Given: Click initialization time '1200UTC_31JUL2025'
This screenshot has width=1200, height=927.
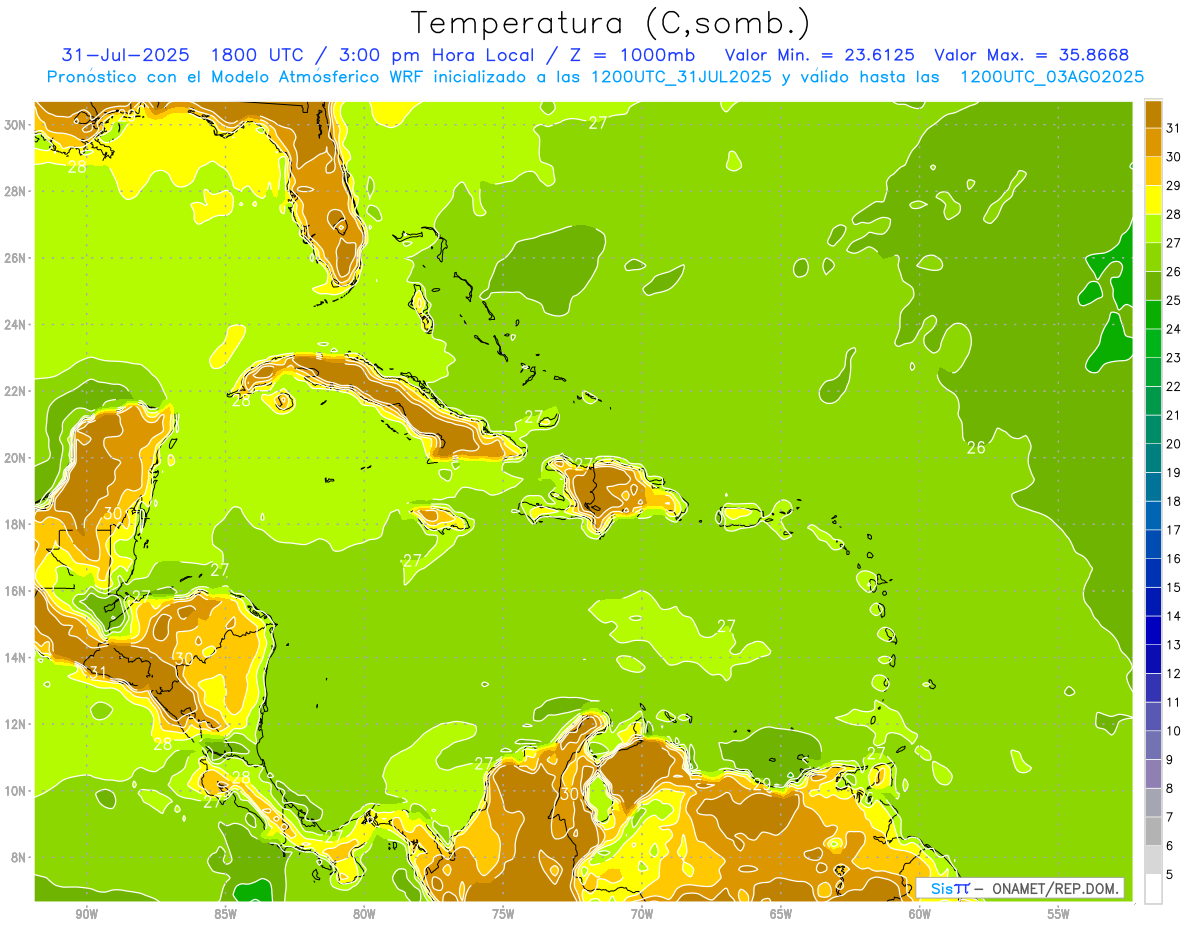Looking at the screenshot, I should [x=682, y=76].
